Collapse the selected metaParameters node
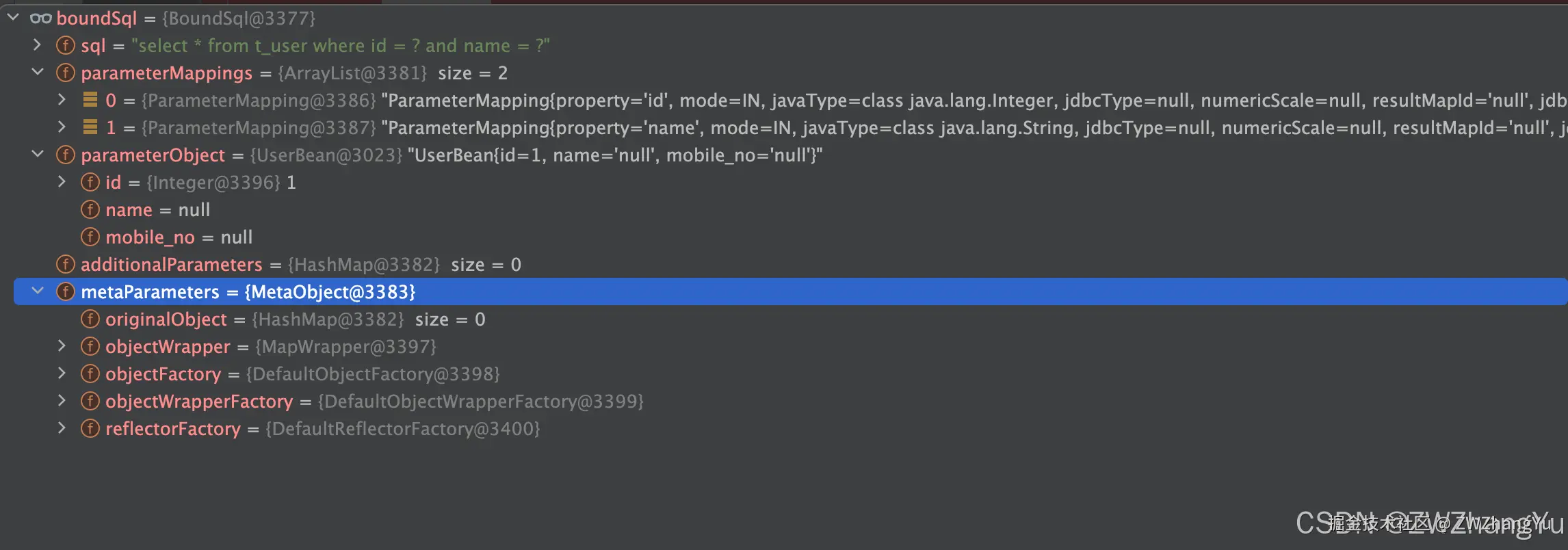 pos(38,291)
